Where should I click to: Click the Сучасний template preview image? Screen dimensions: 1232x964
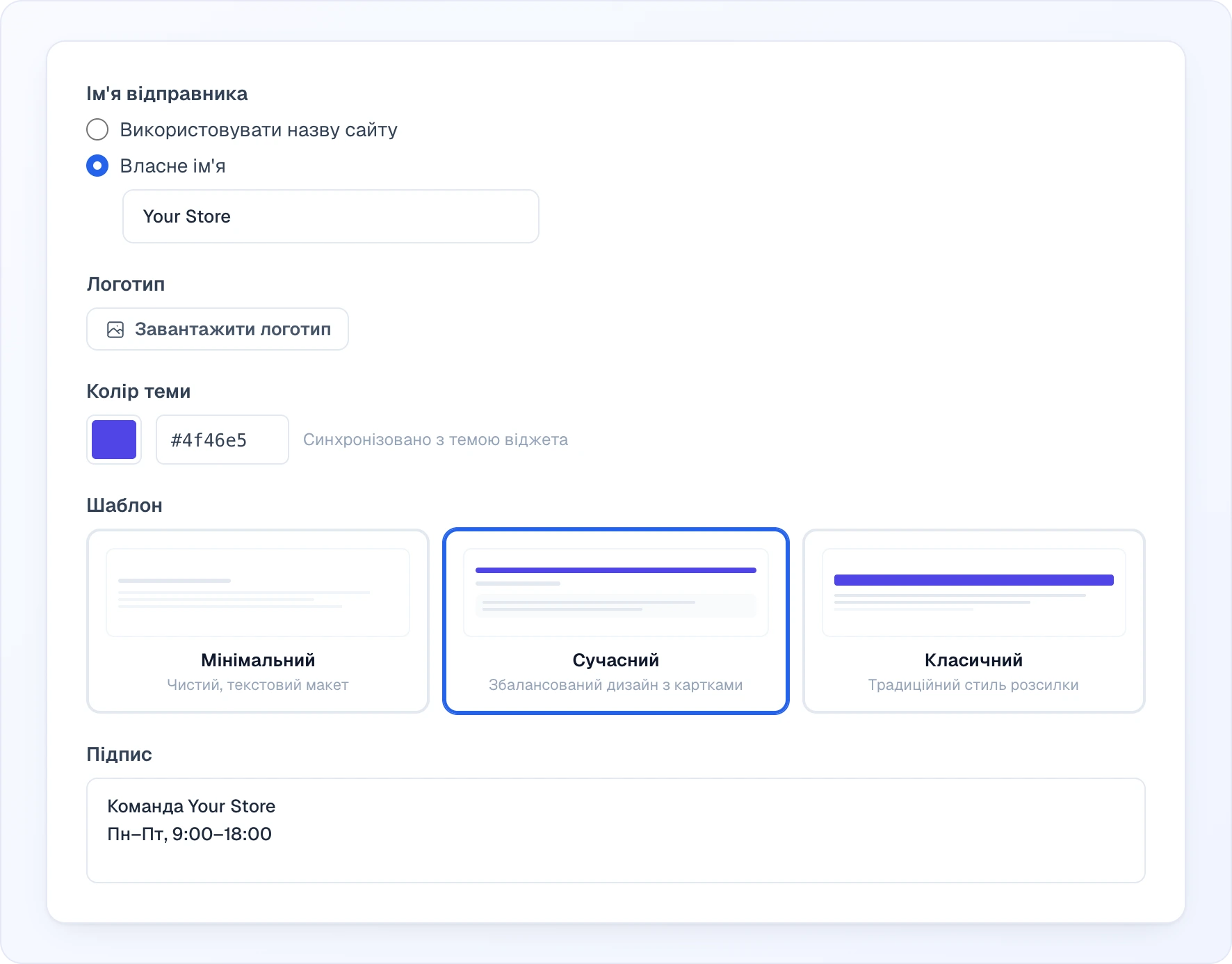[x=616, y=593]
